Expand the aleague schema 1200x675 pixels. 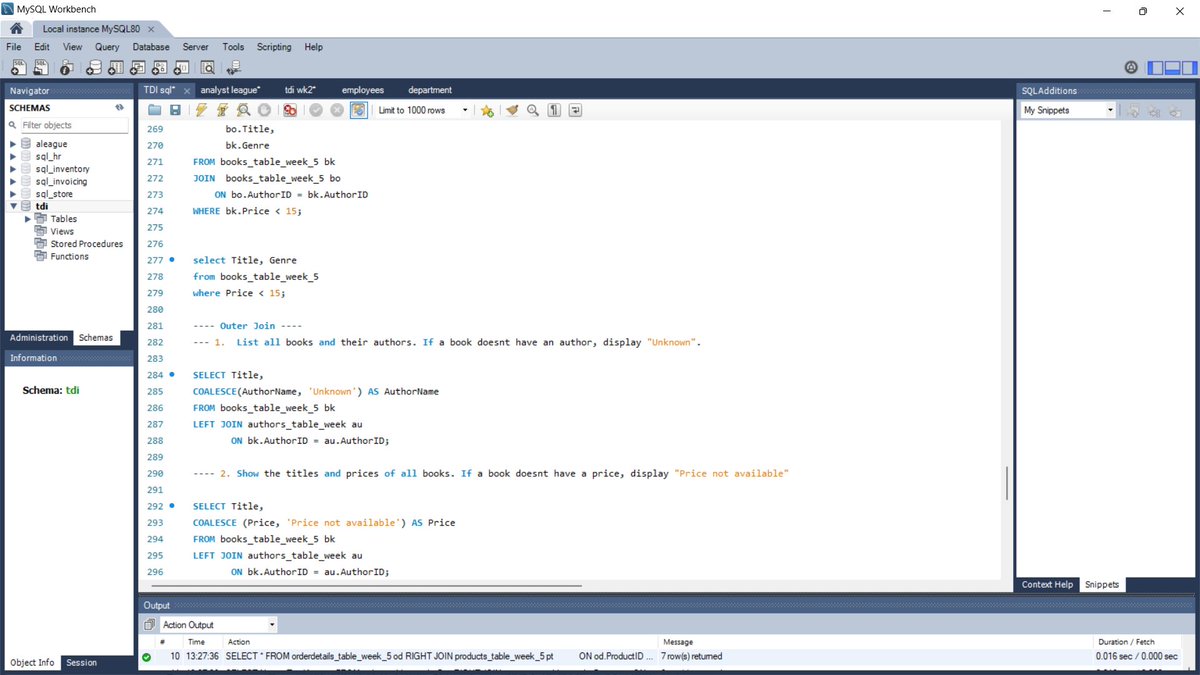[13, 144]
